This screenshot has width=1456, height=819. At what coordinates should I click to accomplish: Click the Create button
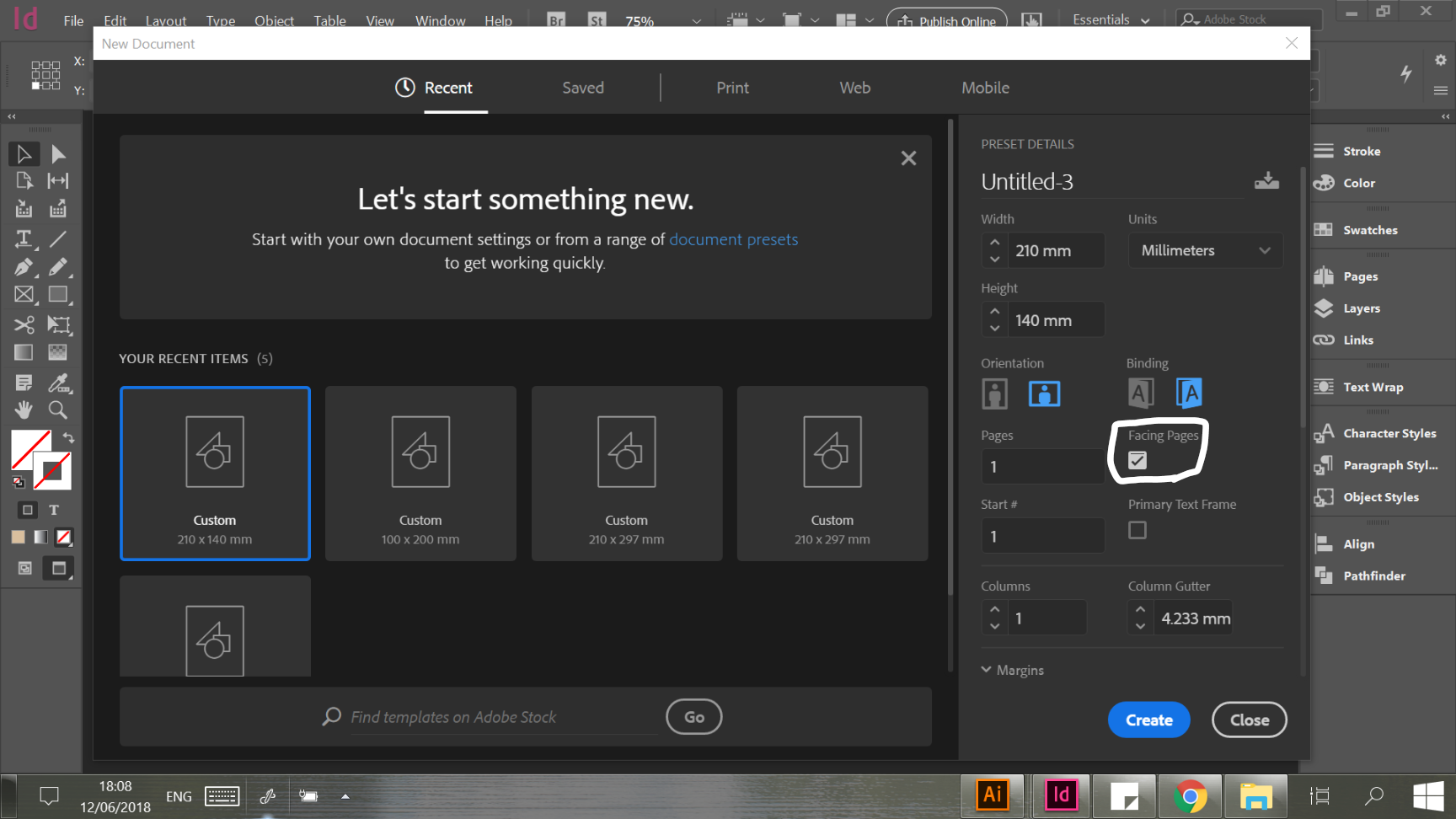[x=1149, y=720]
